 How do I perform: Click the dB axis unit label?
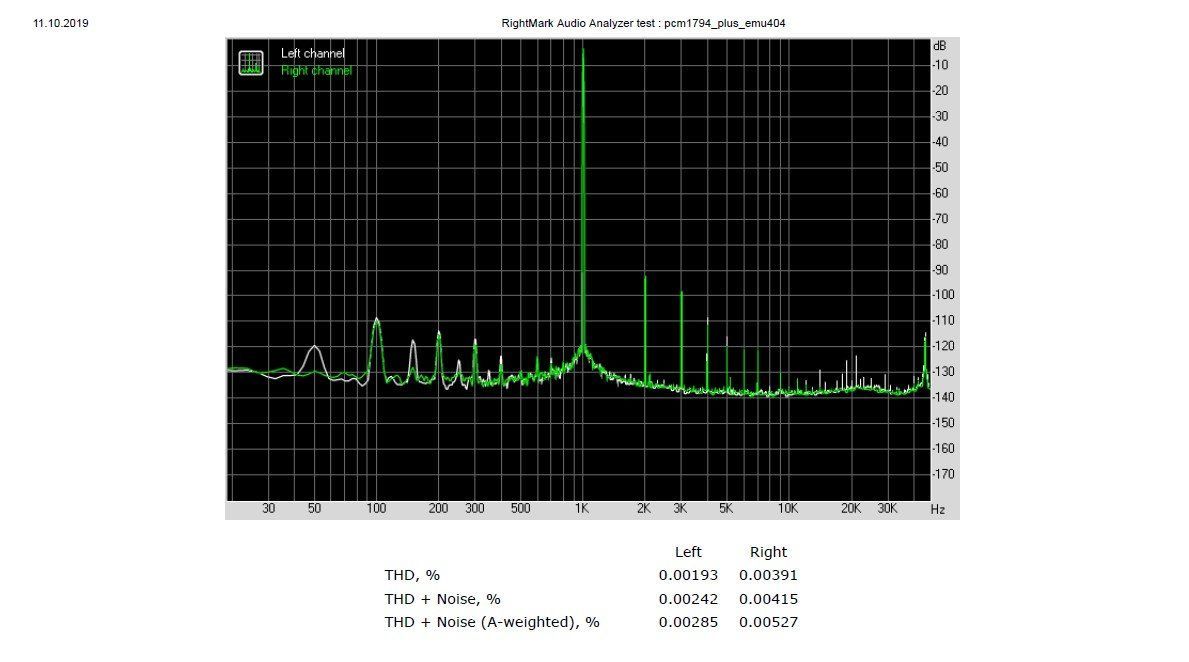point(940,46)
